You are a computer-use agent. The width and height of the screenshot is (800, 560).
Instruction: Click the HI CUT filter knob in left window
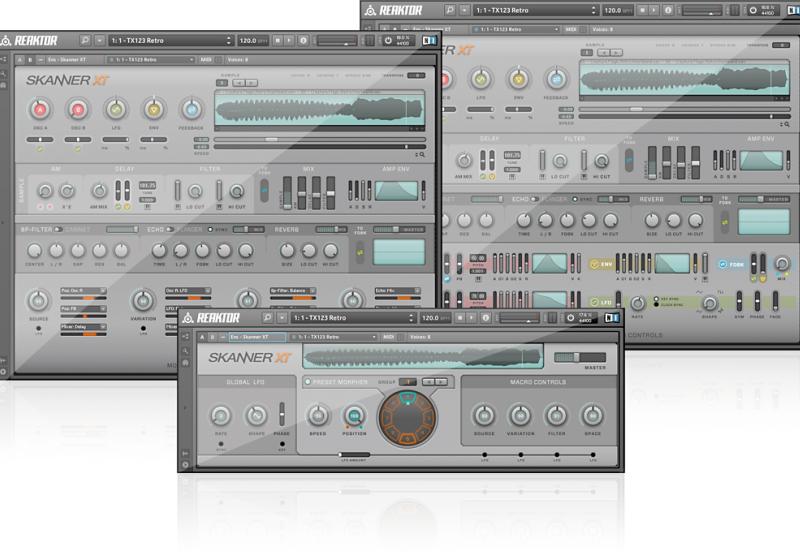236,191
